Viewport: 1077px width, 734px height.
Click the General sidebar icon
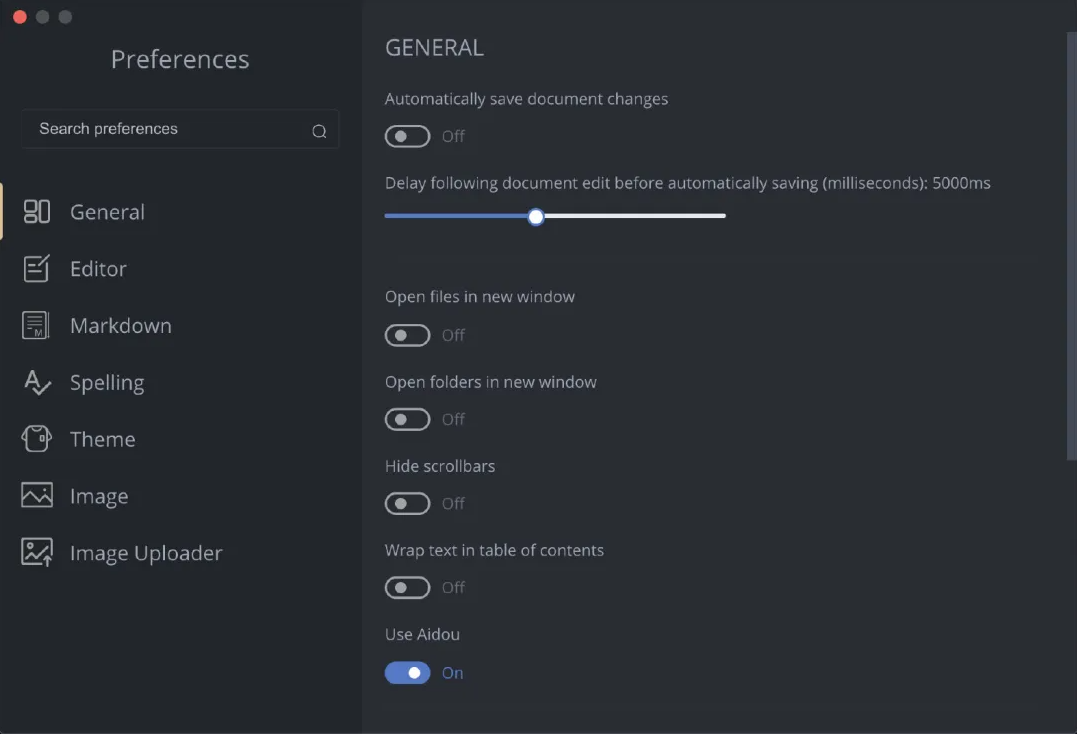coord(36,211)
